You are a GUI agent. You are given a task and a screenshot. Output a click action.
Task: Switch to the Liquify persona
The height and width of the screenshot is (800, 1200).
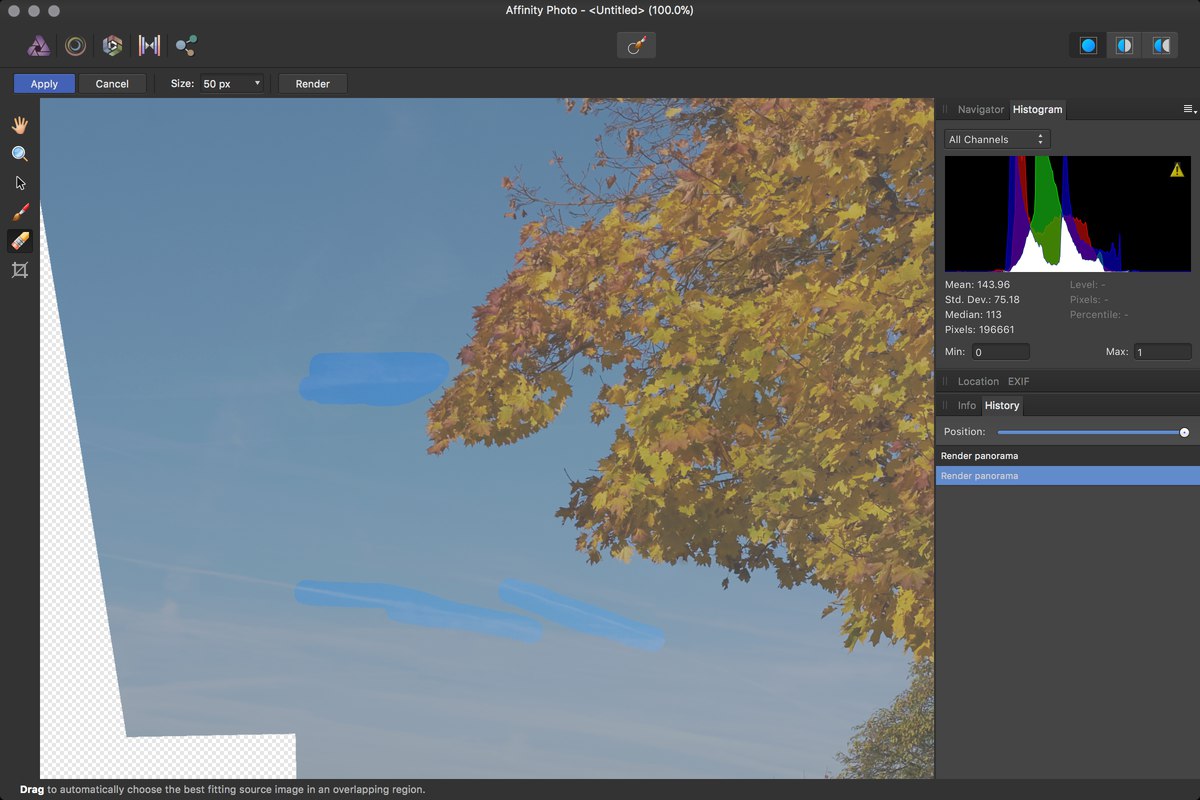pos(75,45)
